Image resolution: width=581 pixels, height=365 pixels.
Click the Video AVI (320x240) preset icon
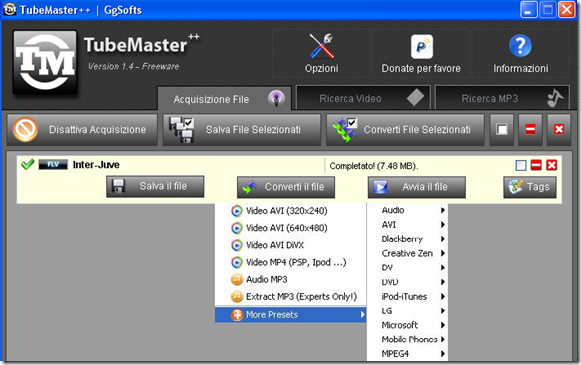237,211
